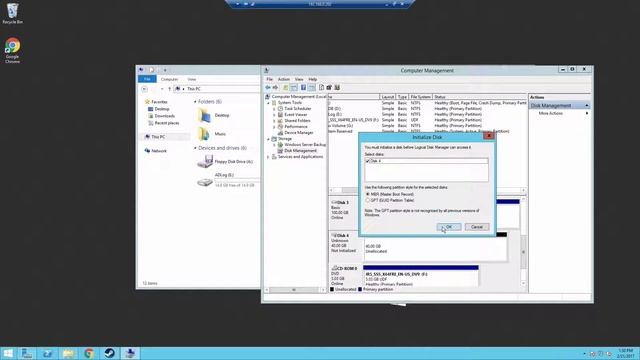Click Disk 4 Not Initialized label
640x360 pixels.
coord(343,251)
